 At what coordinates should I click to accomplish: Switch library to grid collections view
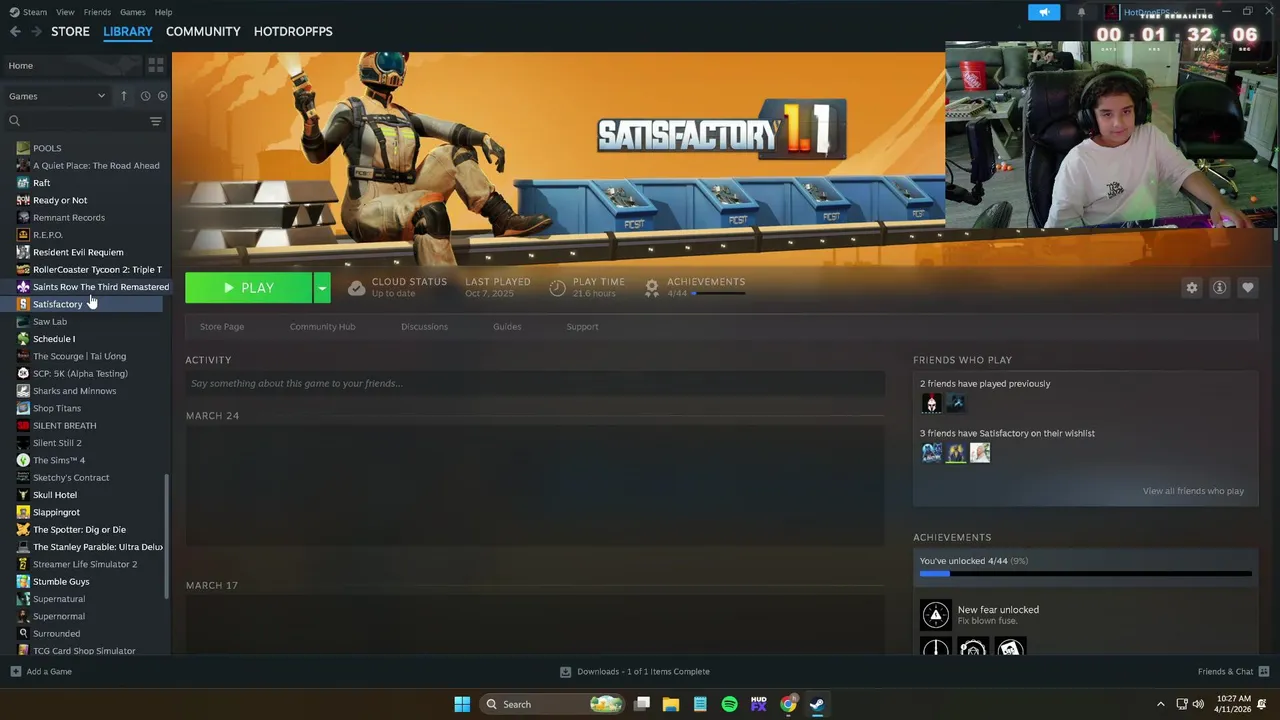point(156,65)
